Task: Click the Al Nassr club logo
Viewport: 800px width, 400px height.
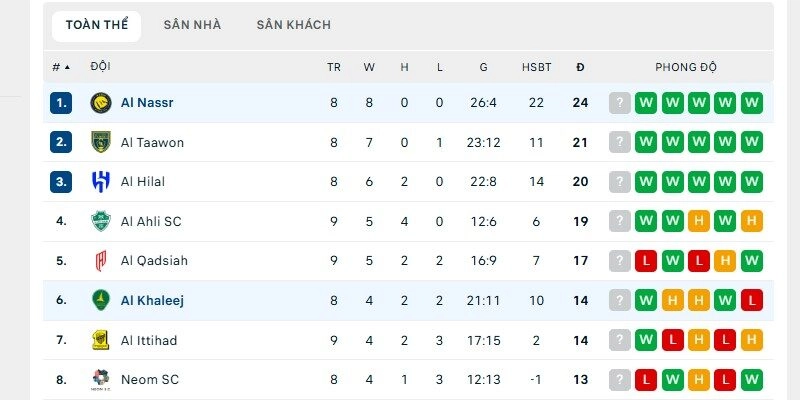Action: coord(100,102)
